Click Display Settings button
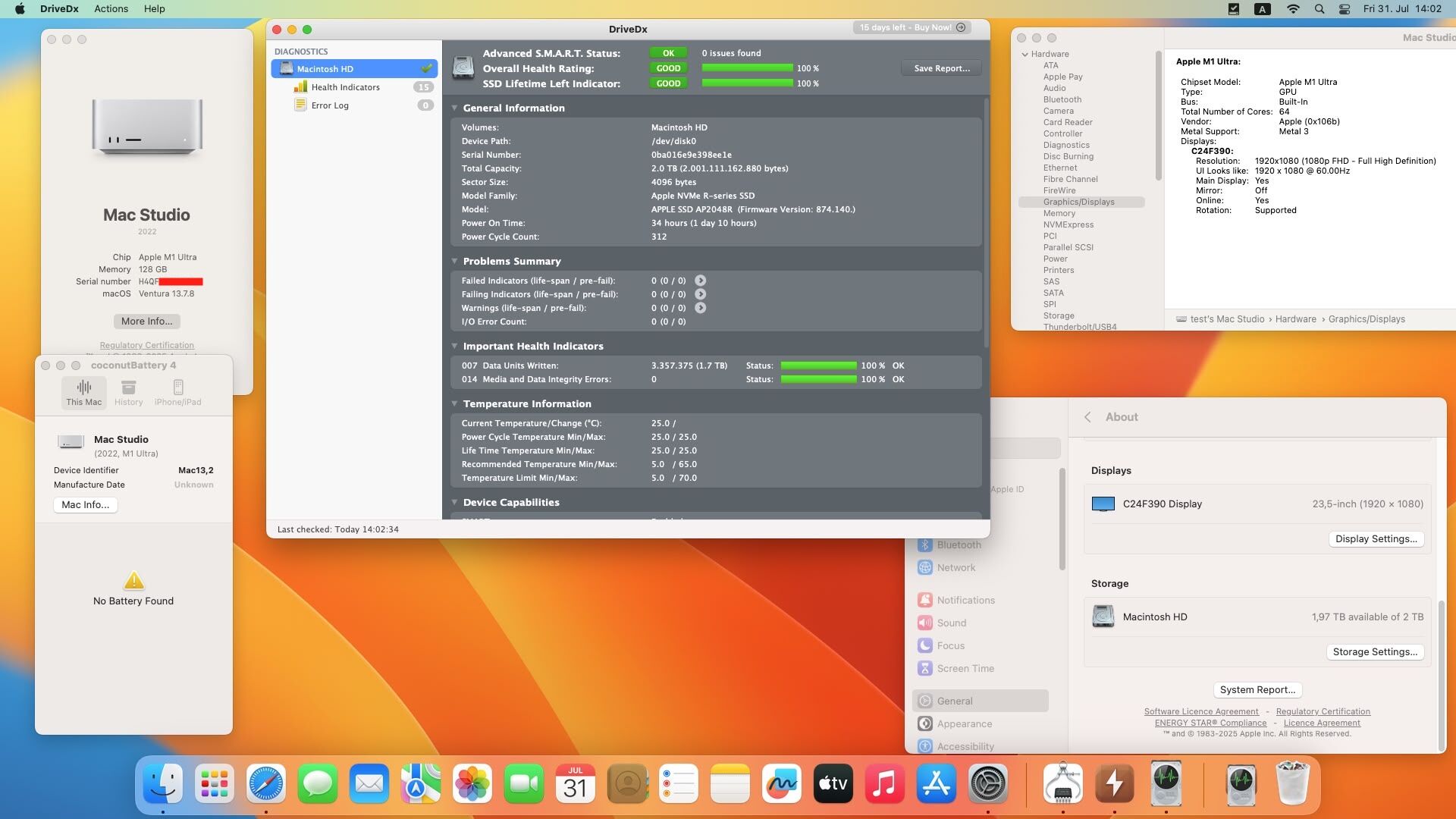Screen dimensions: 1456x819 pyautogui.click(x=1376, y=539)
